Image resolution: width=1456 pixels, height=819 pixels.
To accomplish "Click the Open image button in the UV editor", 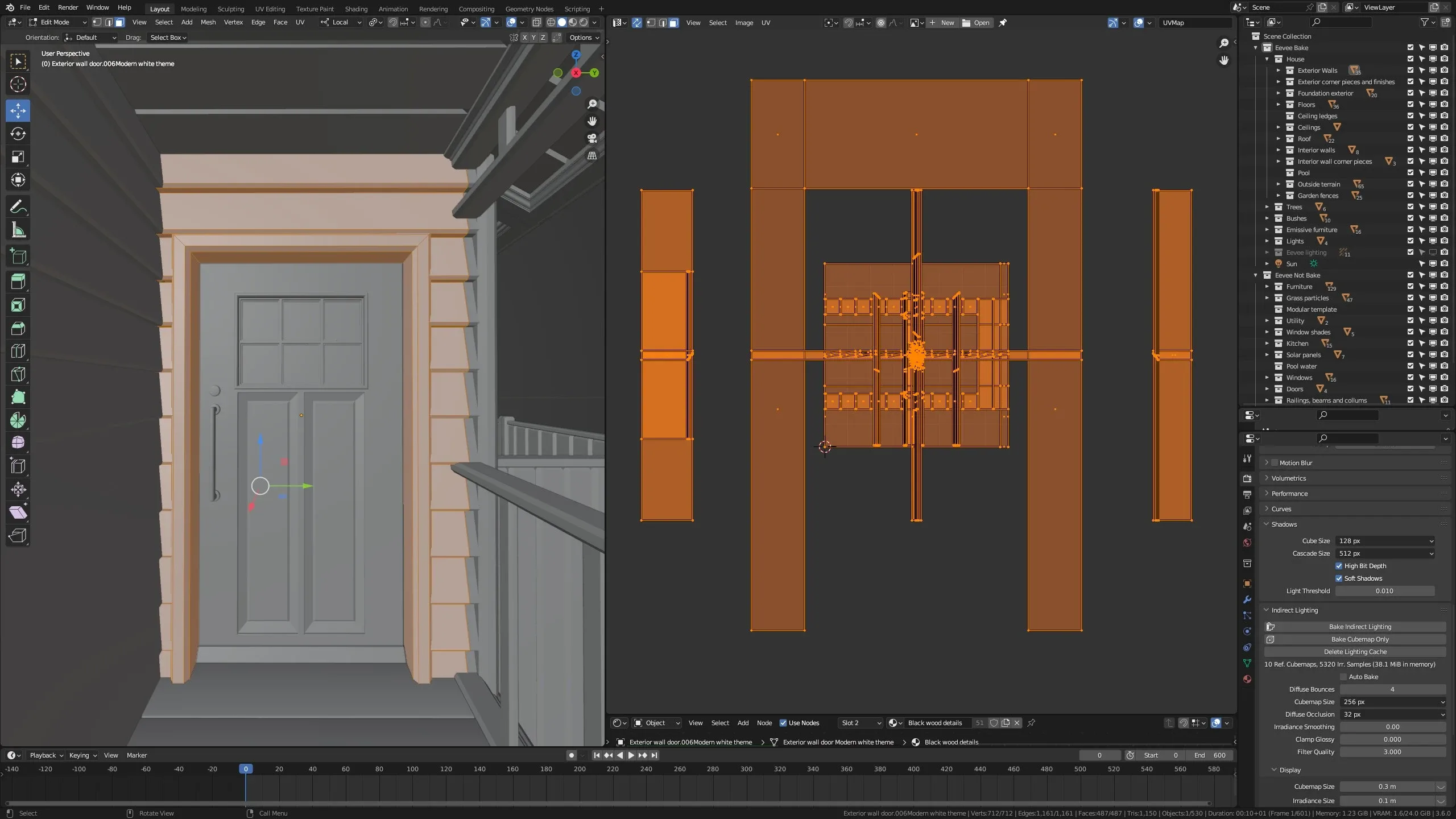I will (976, 23).
